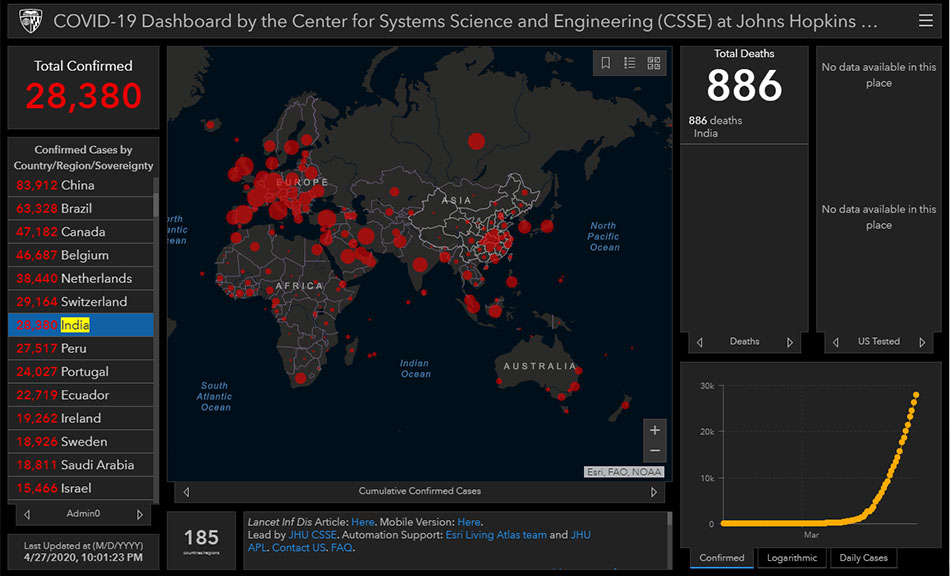Select Portugal in the country list
This screenshot has height=576, width=950.
81,372
